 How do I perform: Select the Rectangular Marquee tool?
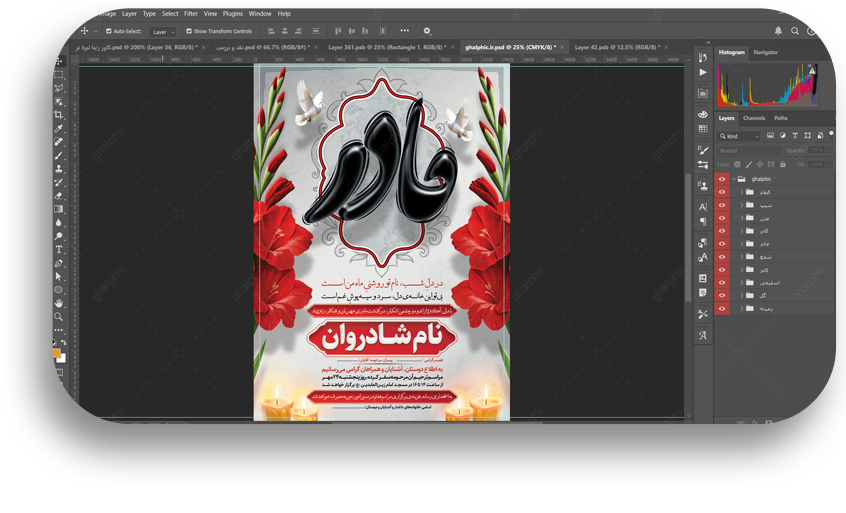[60, 75]
